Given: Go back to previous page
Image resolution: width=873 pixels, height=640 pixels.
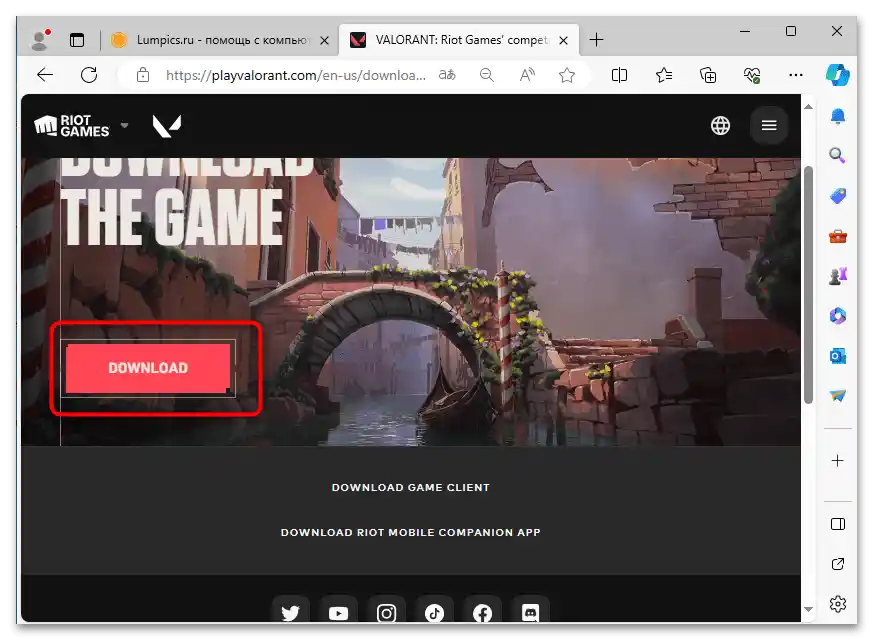Looking at the screenshot, I should [x=45, y=75].
